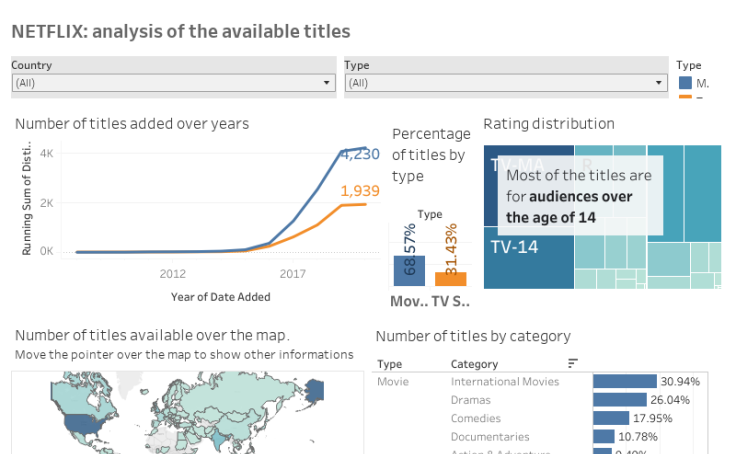
Task: Click the orange TV Show percentage bar 31.43%
Action: click(451, 279)
